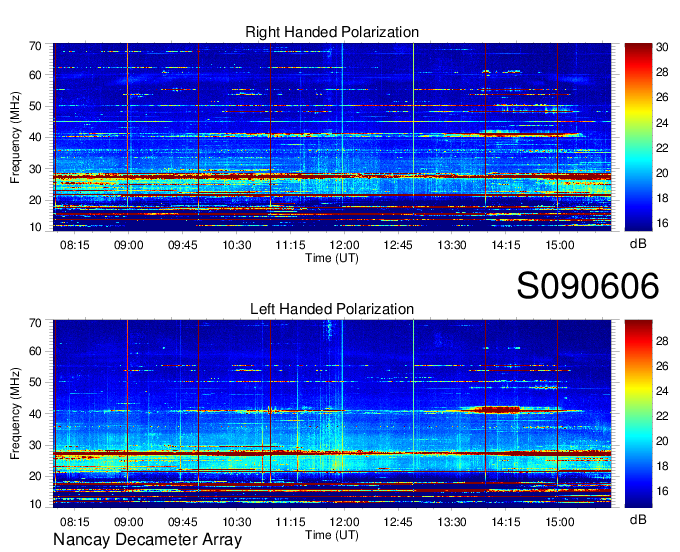Screen dimensions: 680x552
Task: Click 20 MHz tick on Right Handed frequency axis
Action: (x=35, y=200)
